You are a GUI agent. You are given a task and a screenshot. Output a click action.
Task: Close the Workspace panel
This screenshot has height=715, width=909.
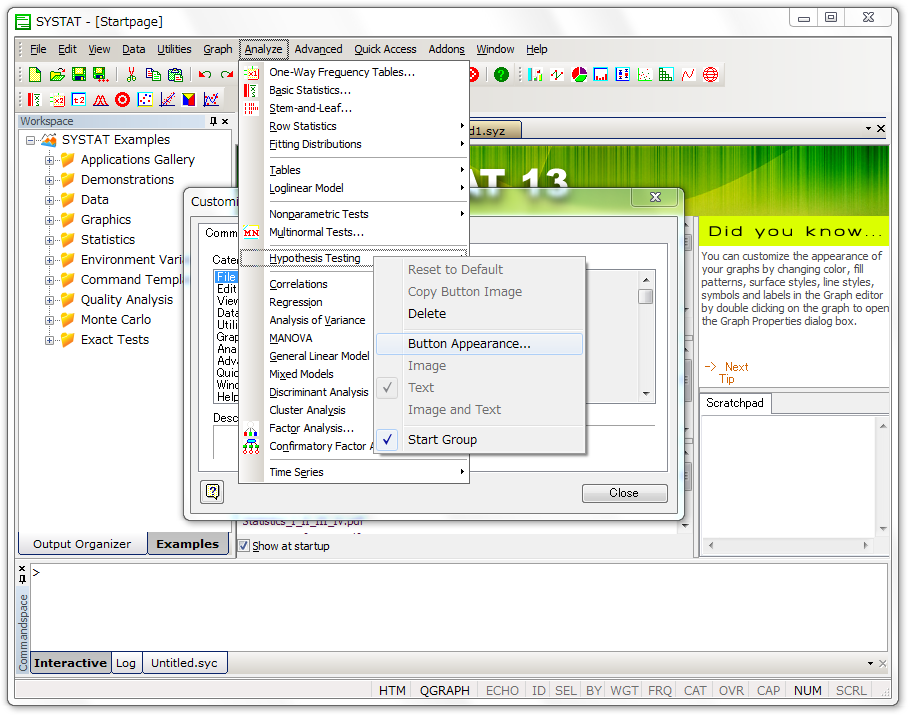226,121
